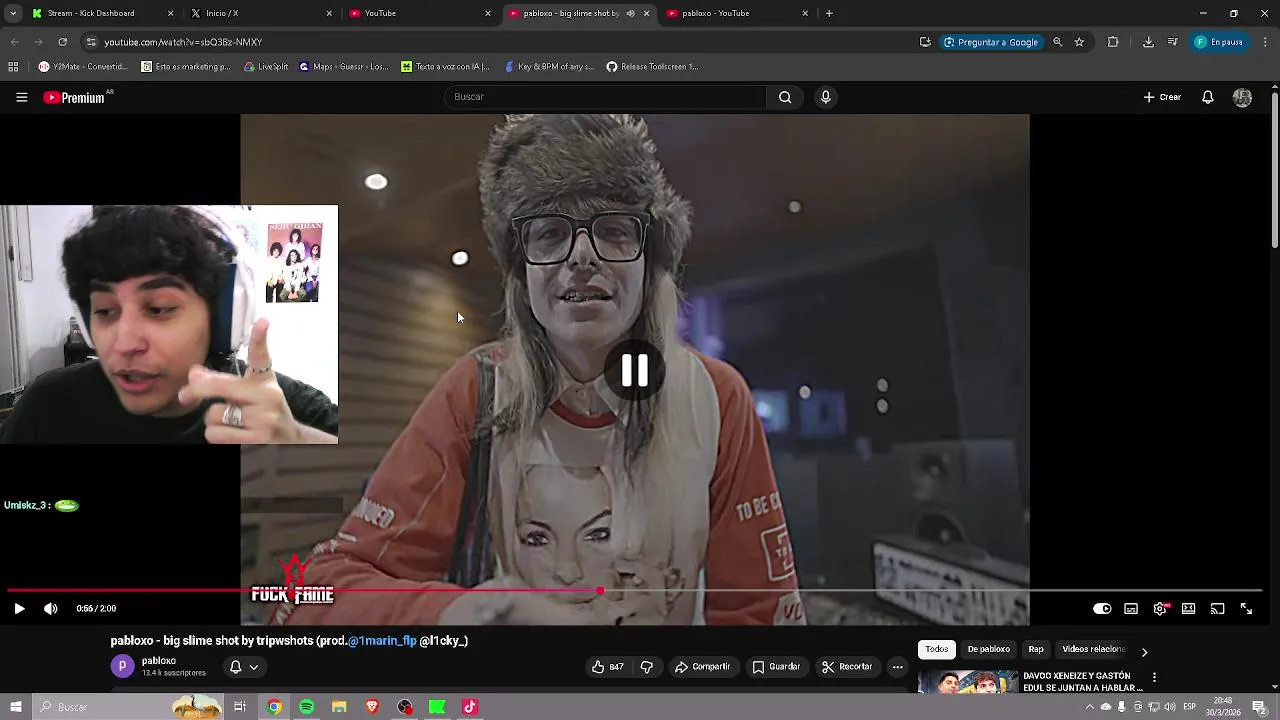Click the address bar URL
Image resolution: width=1280 pixels, height=720 pixels.
pos(183,42)
